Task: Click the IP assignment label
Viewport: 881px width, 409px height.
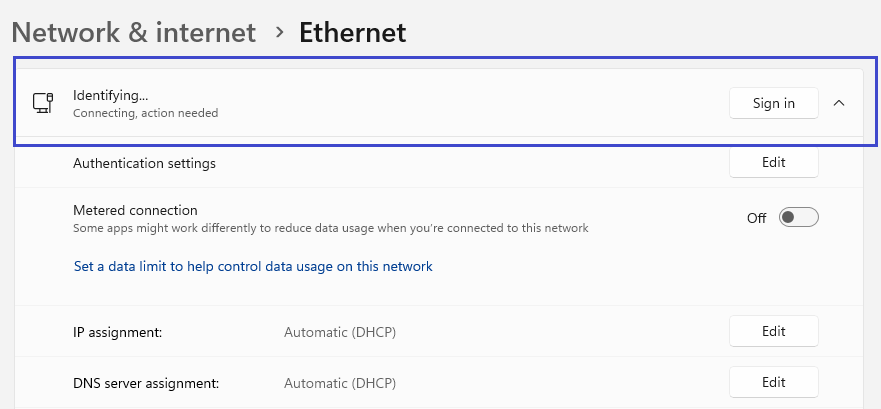Action: click(x=117, y=331)
